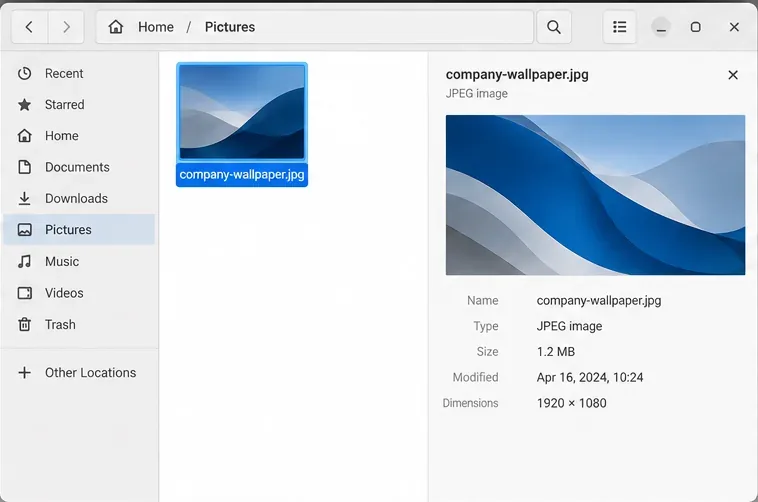Minimize the file manager window

pos(661,27)
